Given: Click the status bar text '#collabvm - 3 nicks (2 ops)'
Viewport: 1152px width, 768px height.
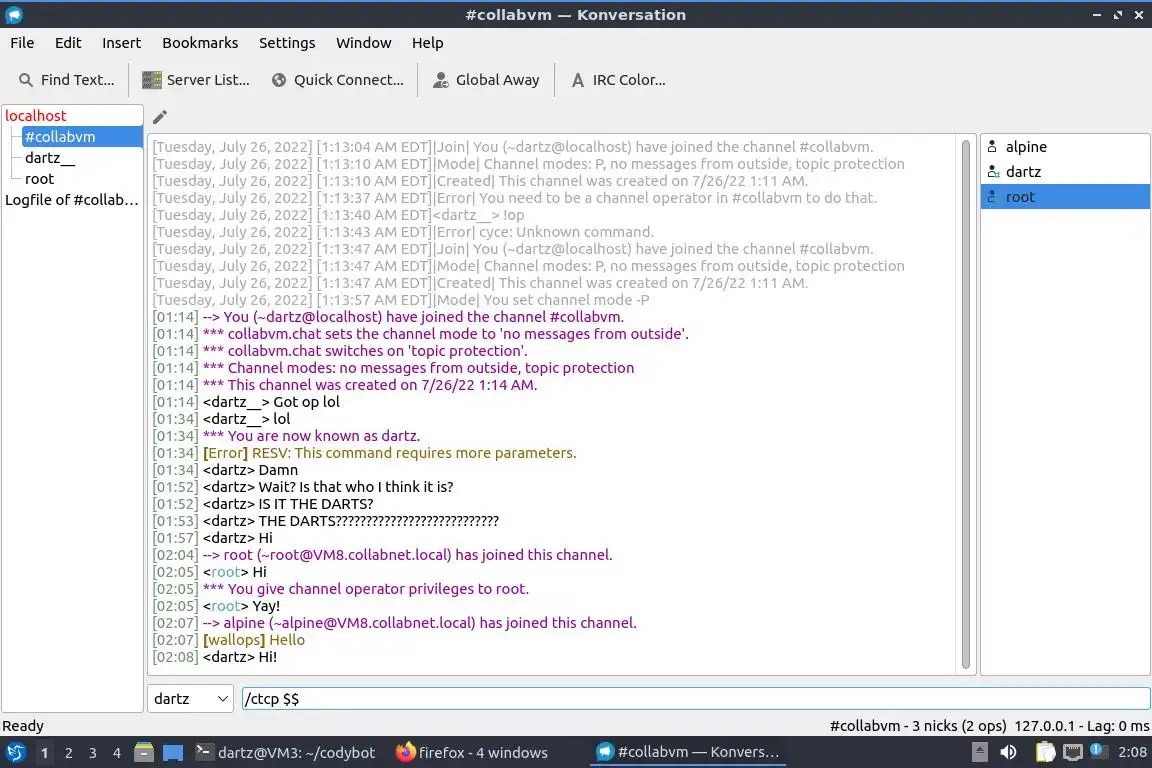Looking at the screenshot, I should pyautogui.click(x=918, y=726).
